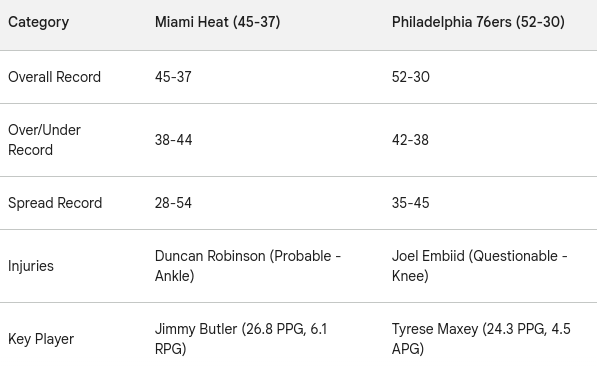Click Miami's 45-37 overall record cell

pyautogui.click(x=173, y=77)
